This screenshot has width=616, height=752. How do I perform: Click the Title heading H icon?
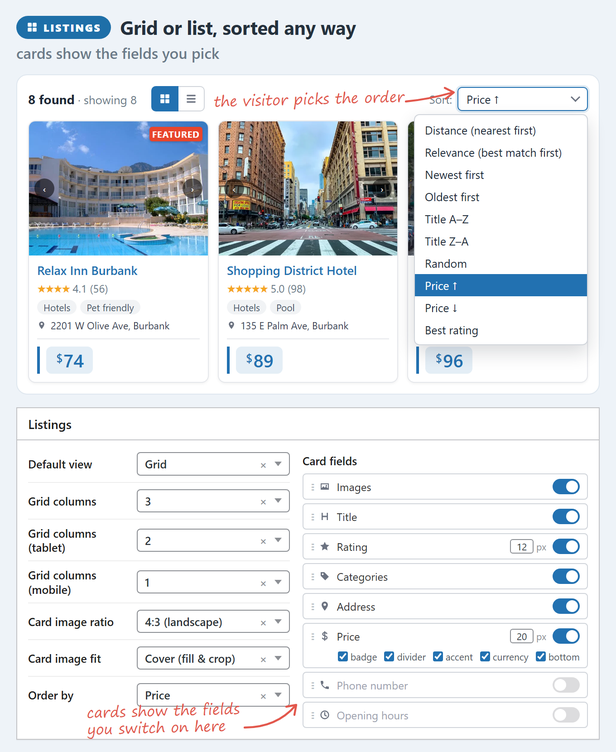point(325,517)
